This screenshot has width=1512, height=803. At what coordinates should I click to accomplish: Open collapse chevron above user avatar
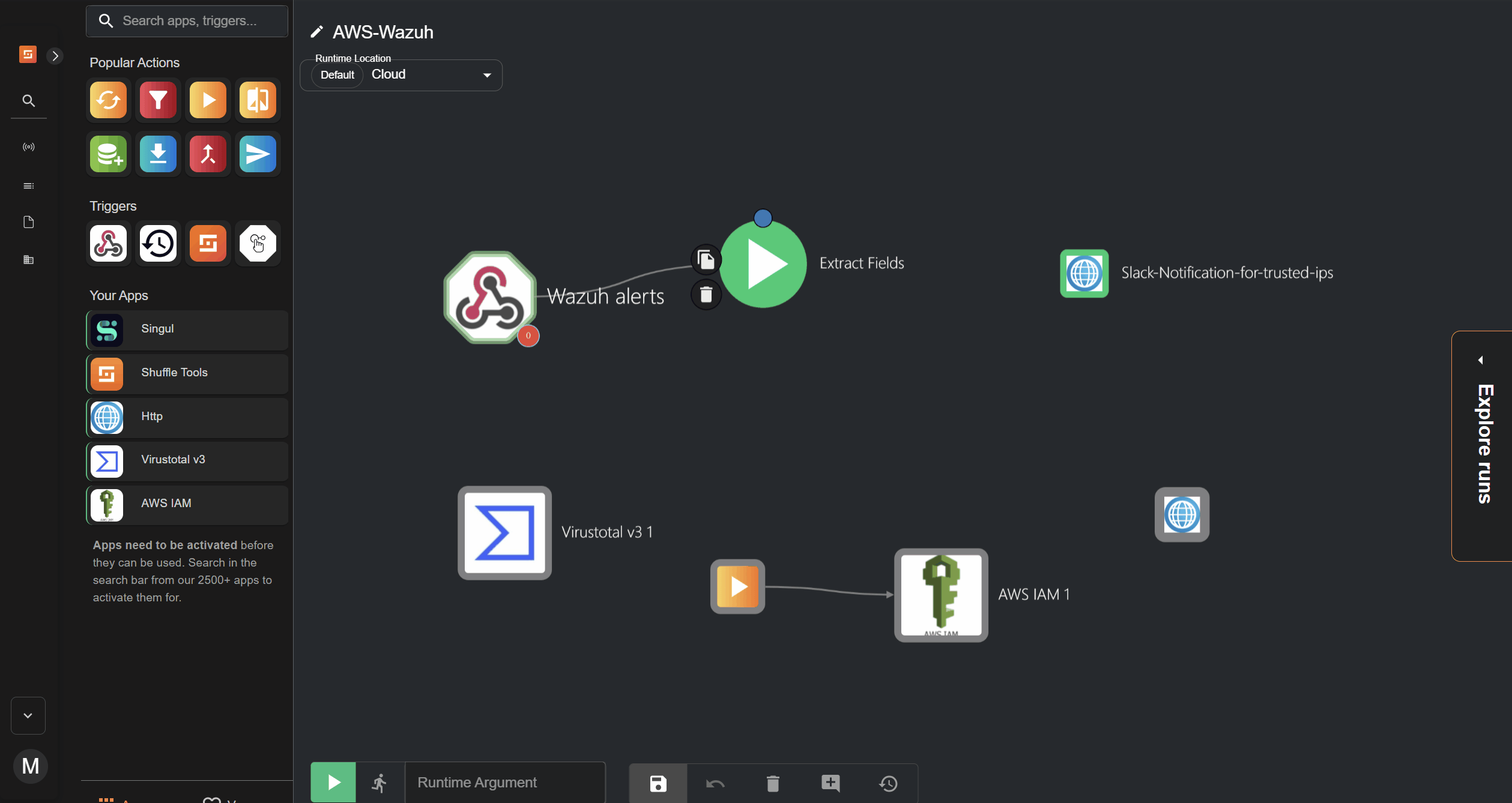click(28, 715)
